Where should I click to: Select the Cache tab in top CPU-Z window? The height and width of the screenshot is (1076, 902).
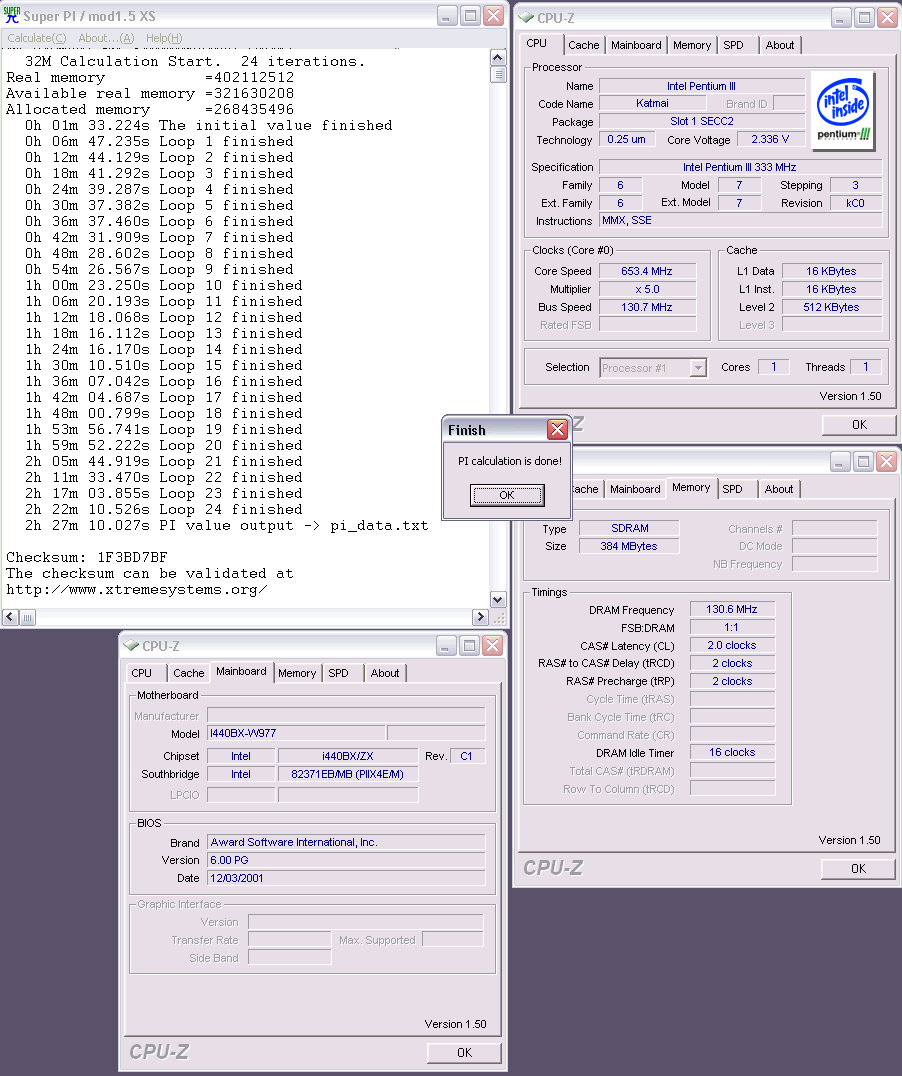583,45
